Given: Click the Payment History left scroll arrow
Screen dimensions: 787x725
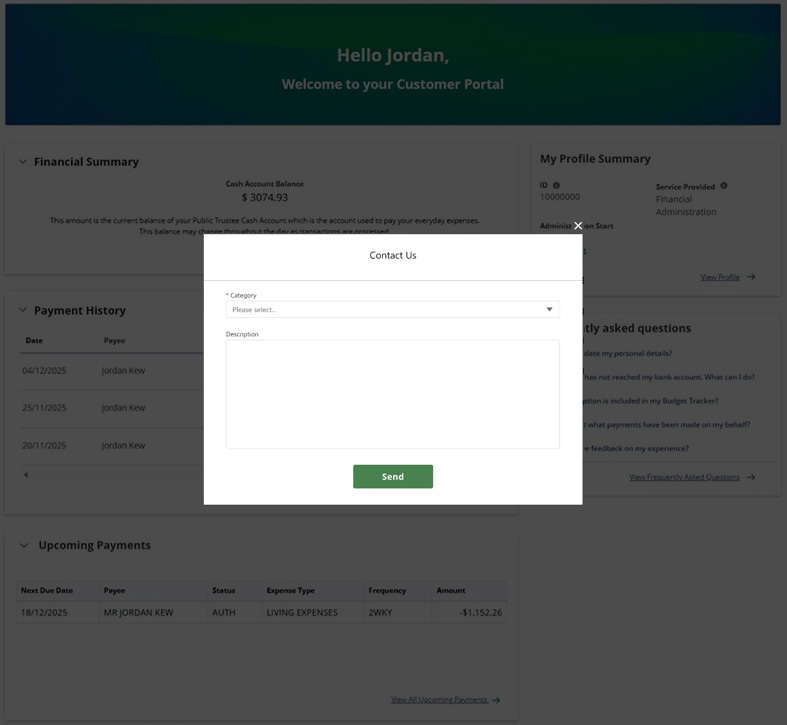Looking at the screenshot, I should [26, 474].
